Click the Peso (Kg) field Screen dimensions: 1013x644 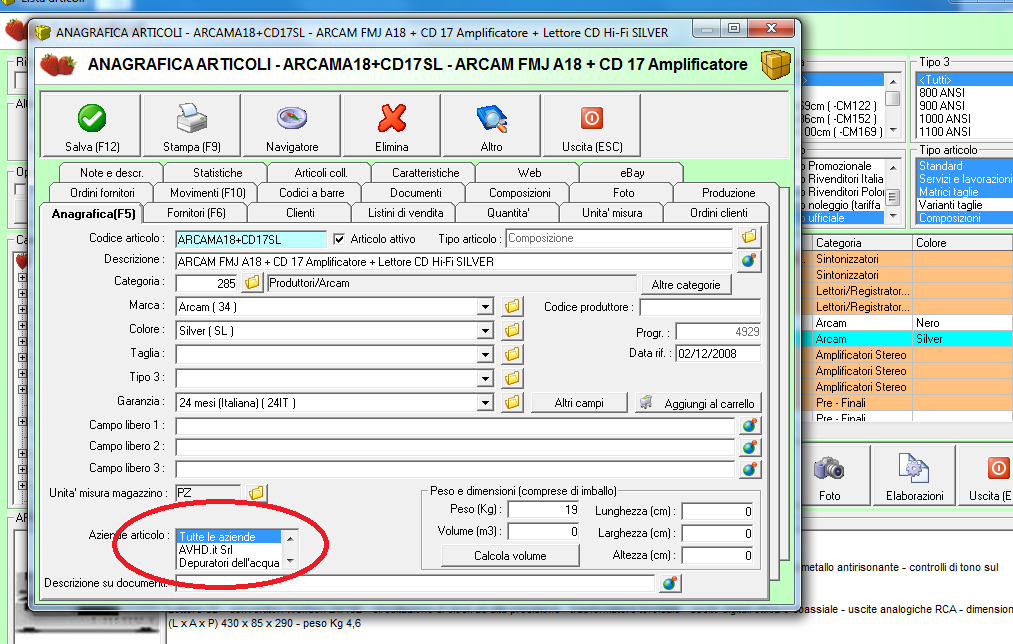pos(543,510)
